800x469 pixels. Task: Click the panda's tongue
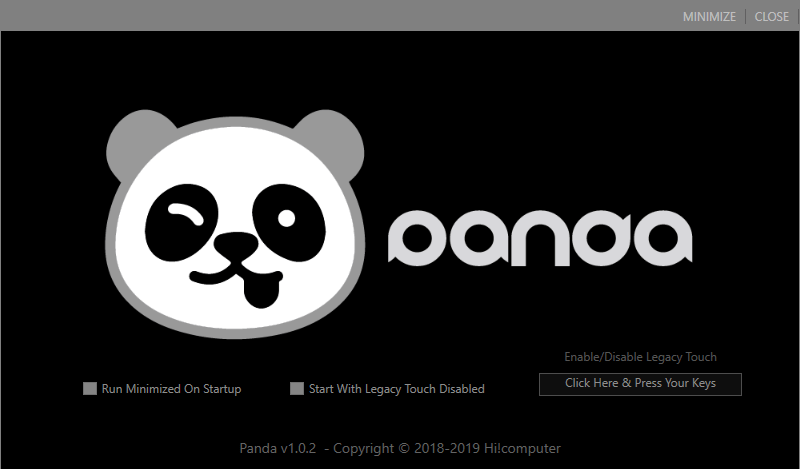(262, 293)
